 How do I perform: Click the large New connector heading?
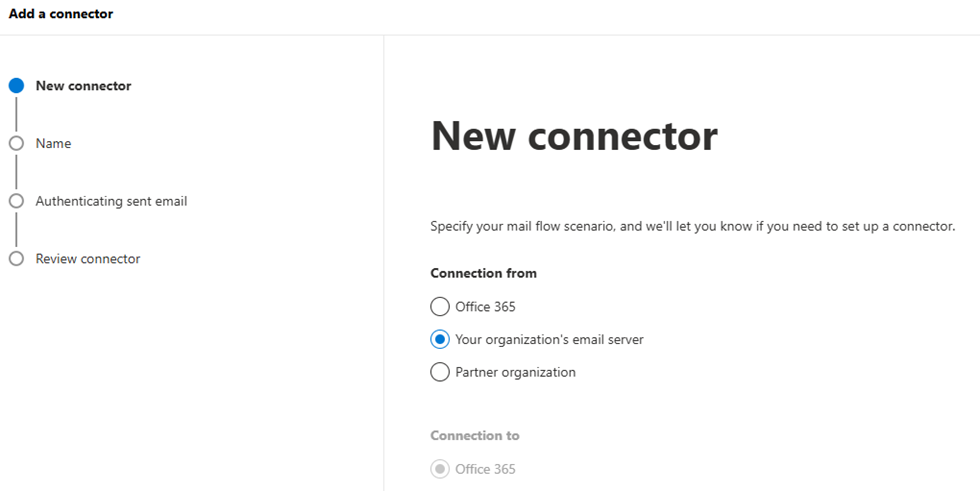click(x=574, y=137)
